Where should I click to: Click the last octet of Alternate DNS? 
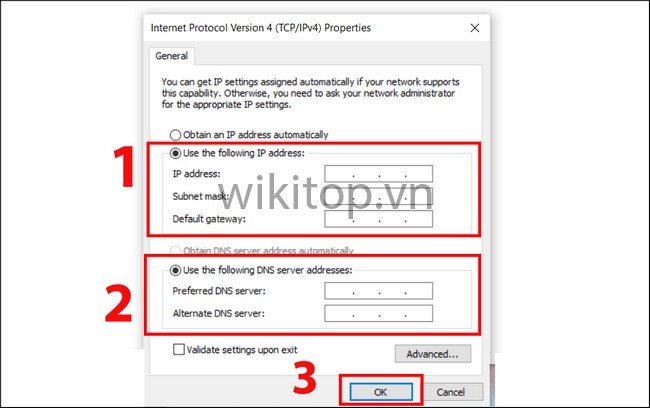point(419,313)
